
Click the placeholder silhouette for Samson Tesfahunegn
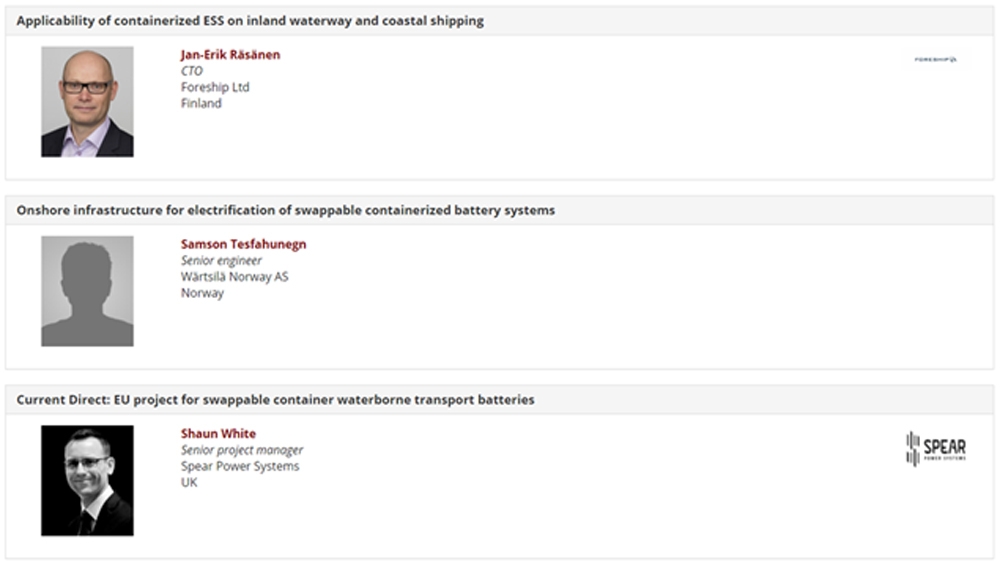(x=87, y=291)
